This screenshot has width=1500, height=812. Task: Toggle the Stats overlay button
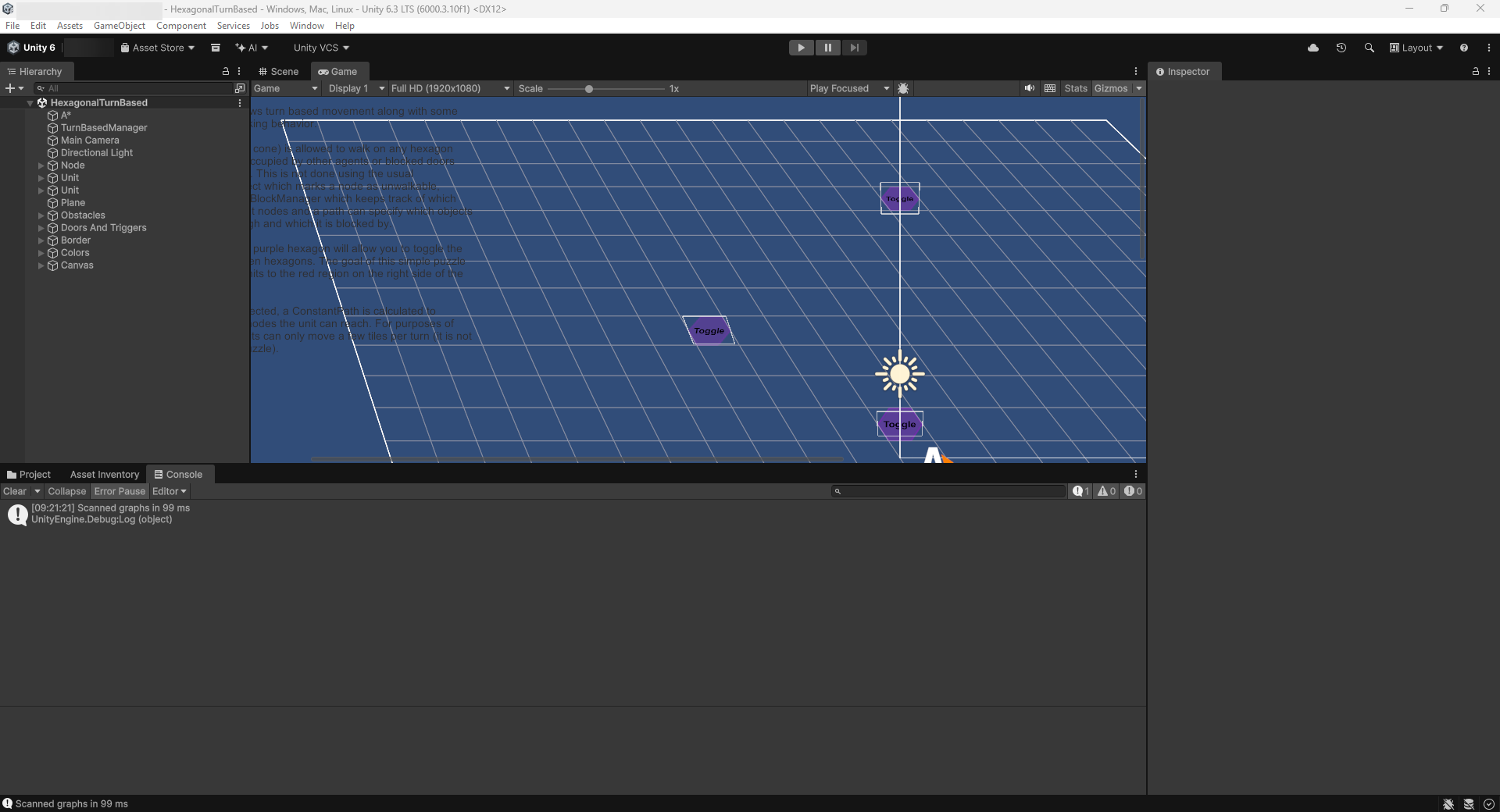click(x=1075, y=88)
